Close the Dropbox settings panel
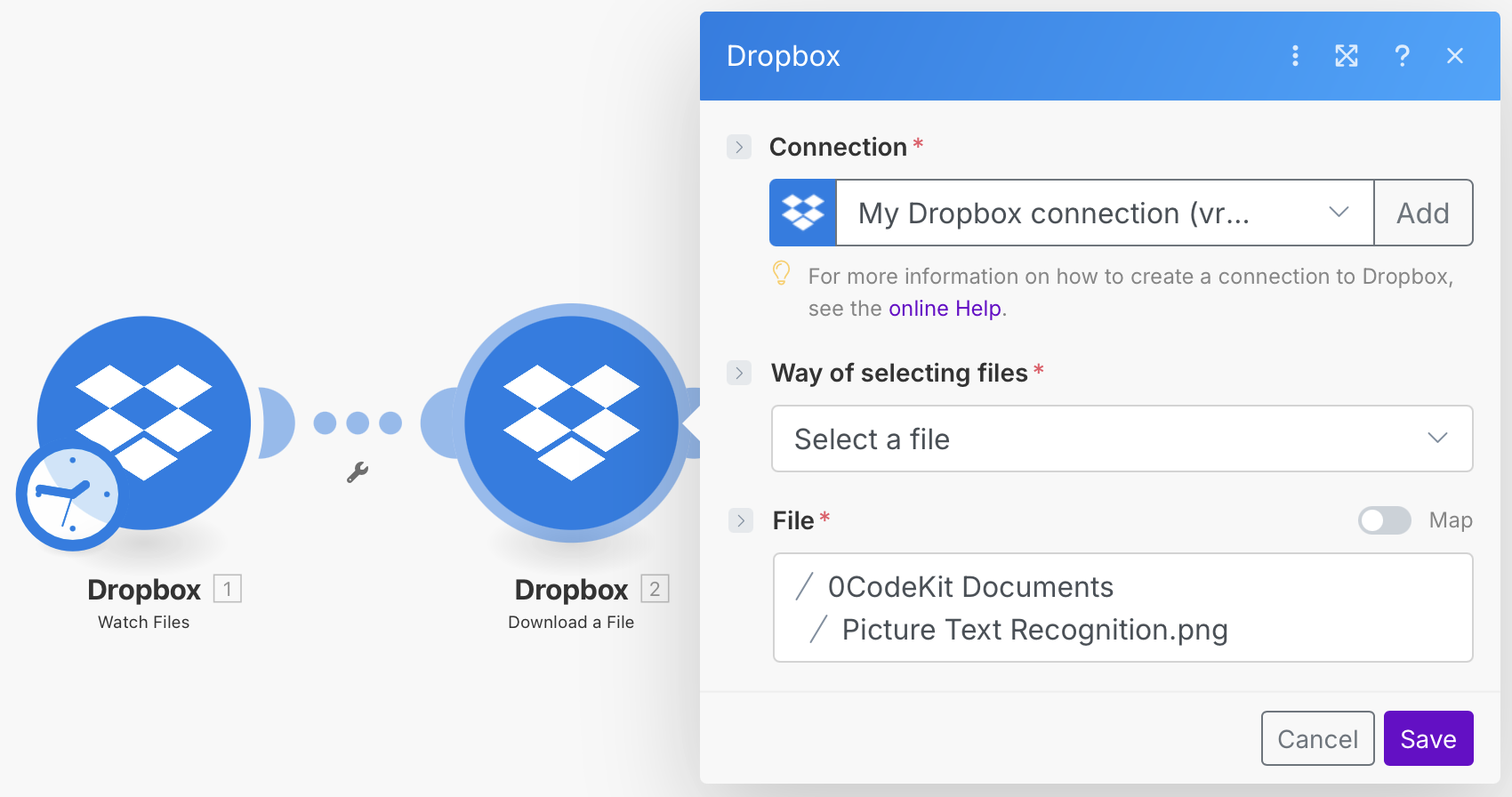The width and height of the screenshot is (1512, 797). (x=1455, y=56)
